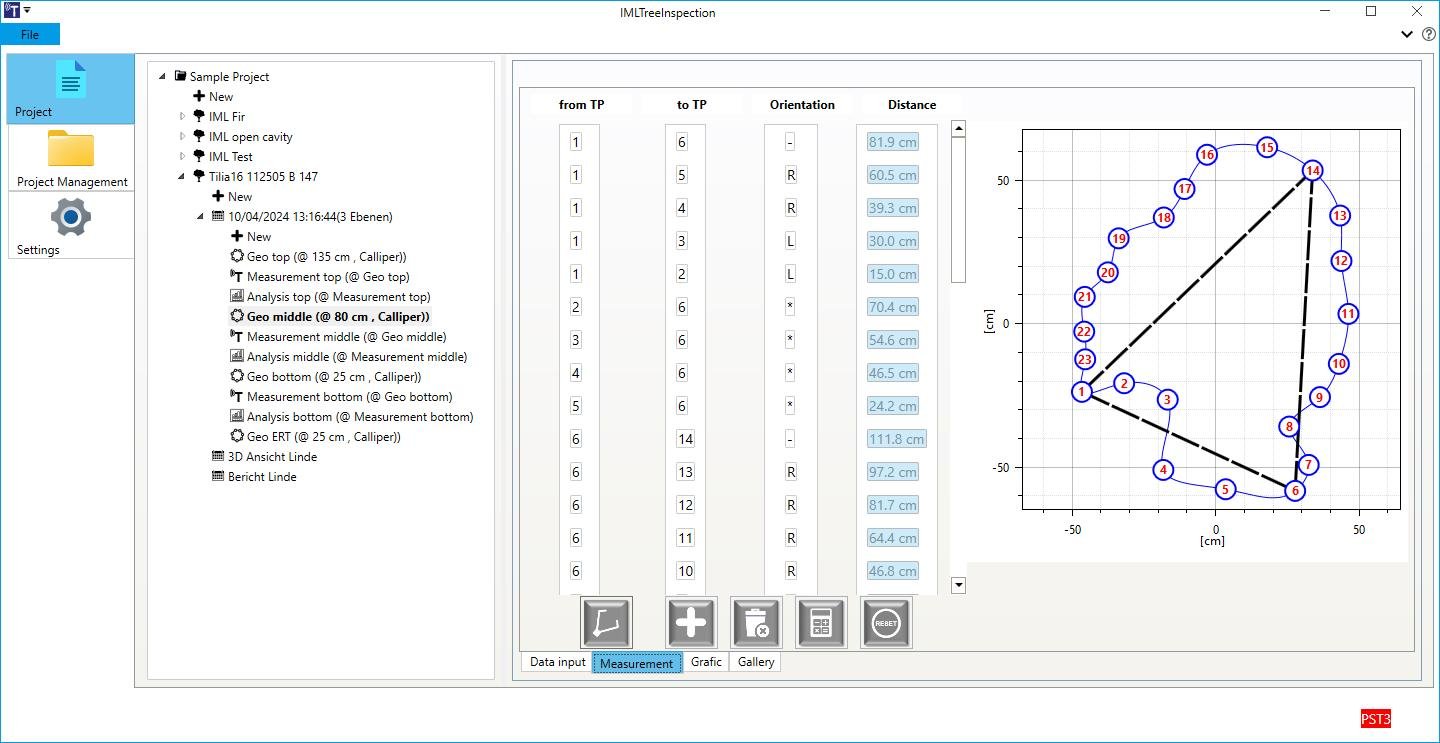Image resolution: width=1440 pixels, height=743 pixels.
Task: Collapse the Tilia16 112505 B 147 node
Action: click(x=183, y=177)
